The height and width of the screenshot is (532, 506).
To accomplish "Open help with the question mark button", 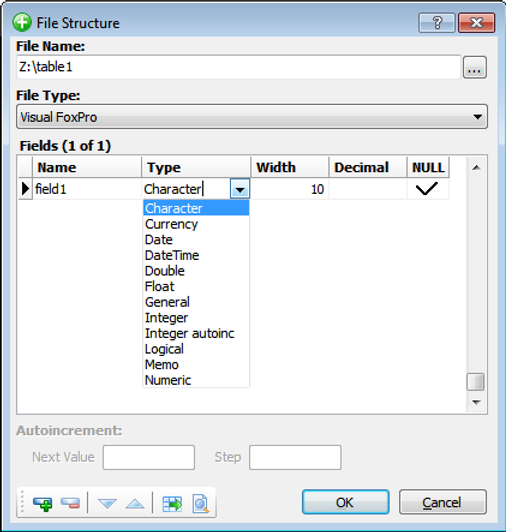I will 437,23.
